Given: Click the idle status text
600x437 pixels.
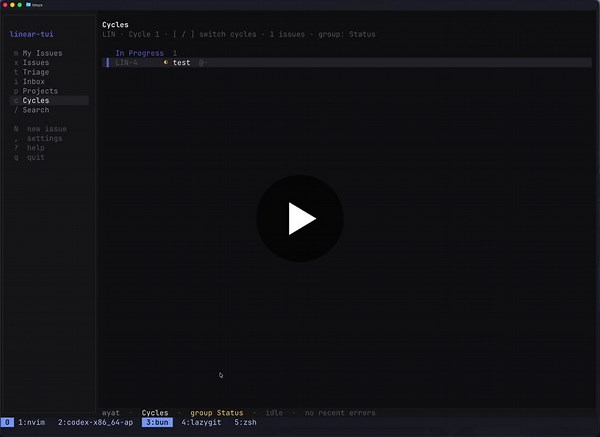Looking at the screenshot, I should (274, 413).
